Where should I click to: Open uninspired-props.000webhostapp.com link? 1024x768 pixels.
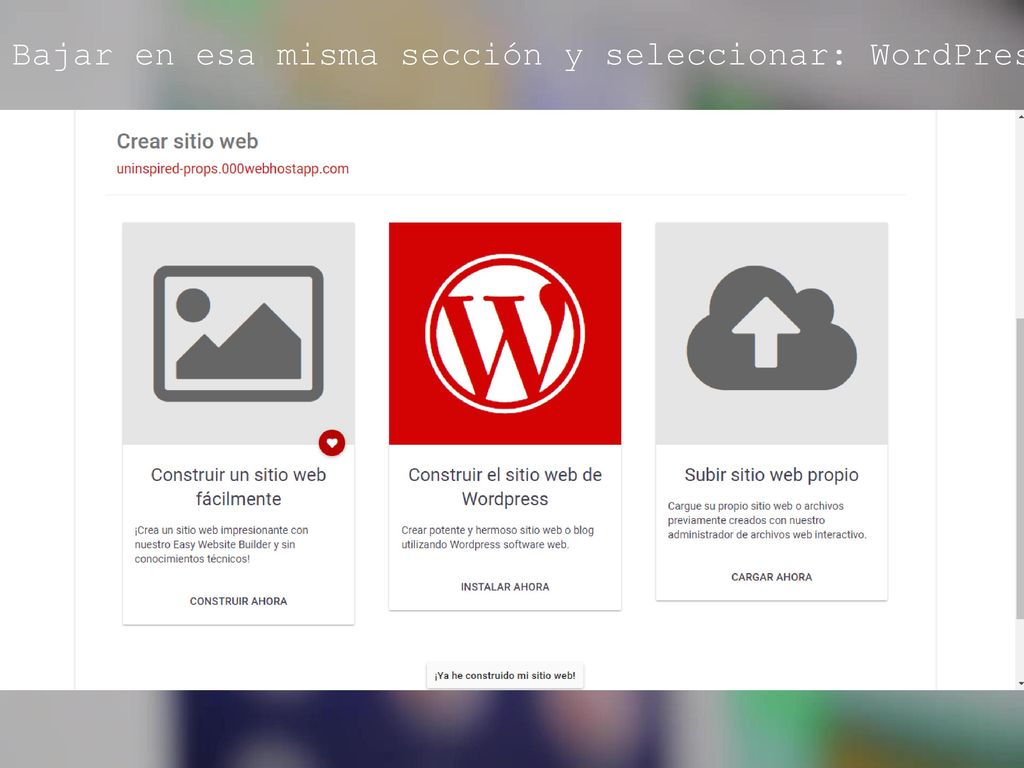[x=232, y=168]
